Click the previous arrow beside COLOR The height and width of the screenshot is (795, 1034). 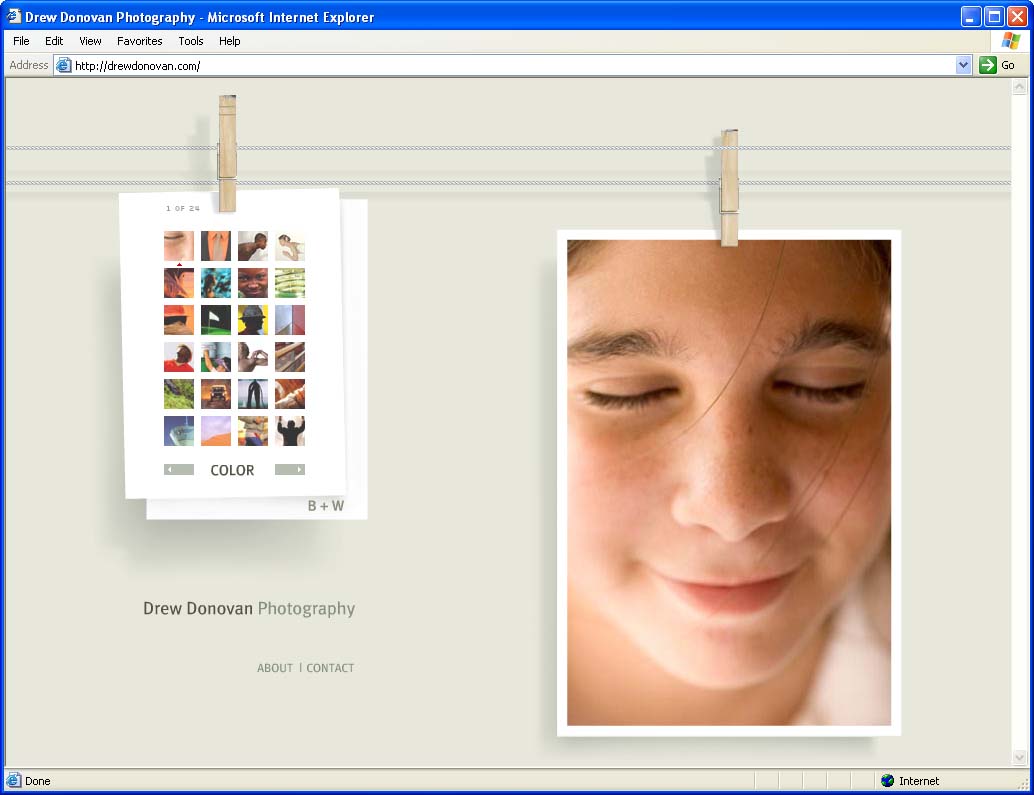tap(178, 469)
